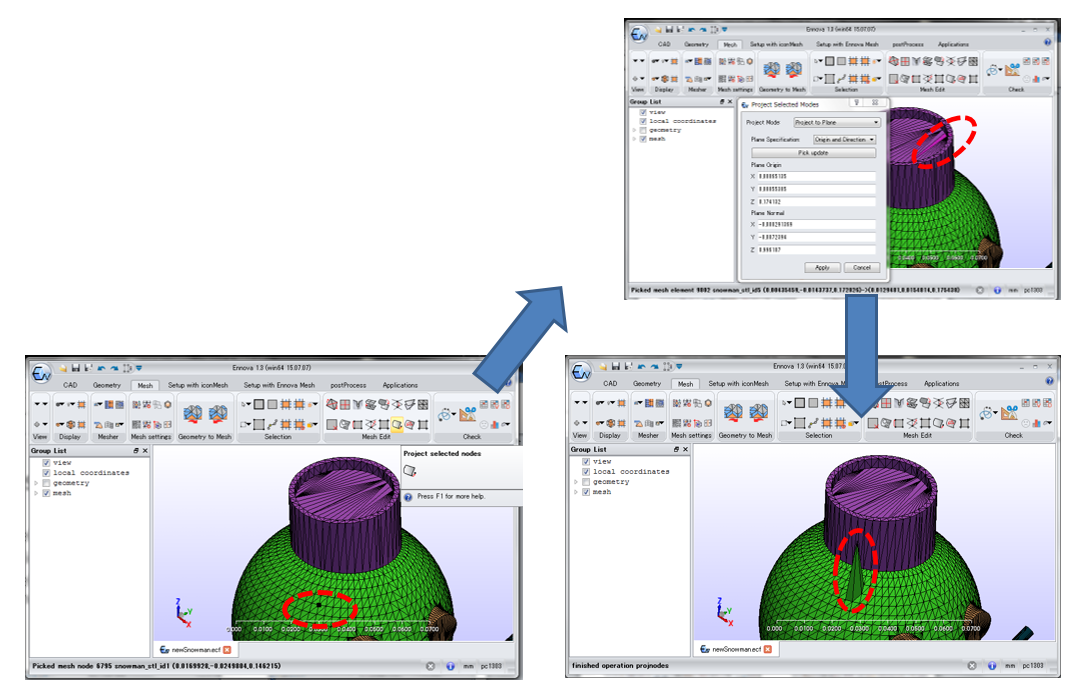Uncheck 'local coordinates' in the dialog window's Group List
Viewport: 1078px width, 693px height.
(643, 121)
